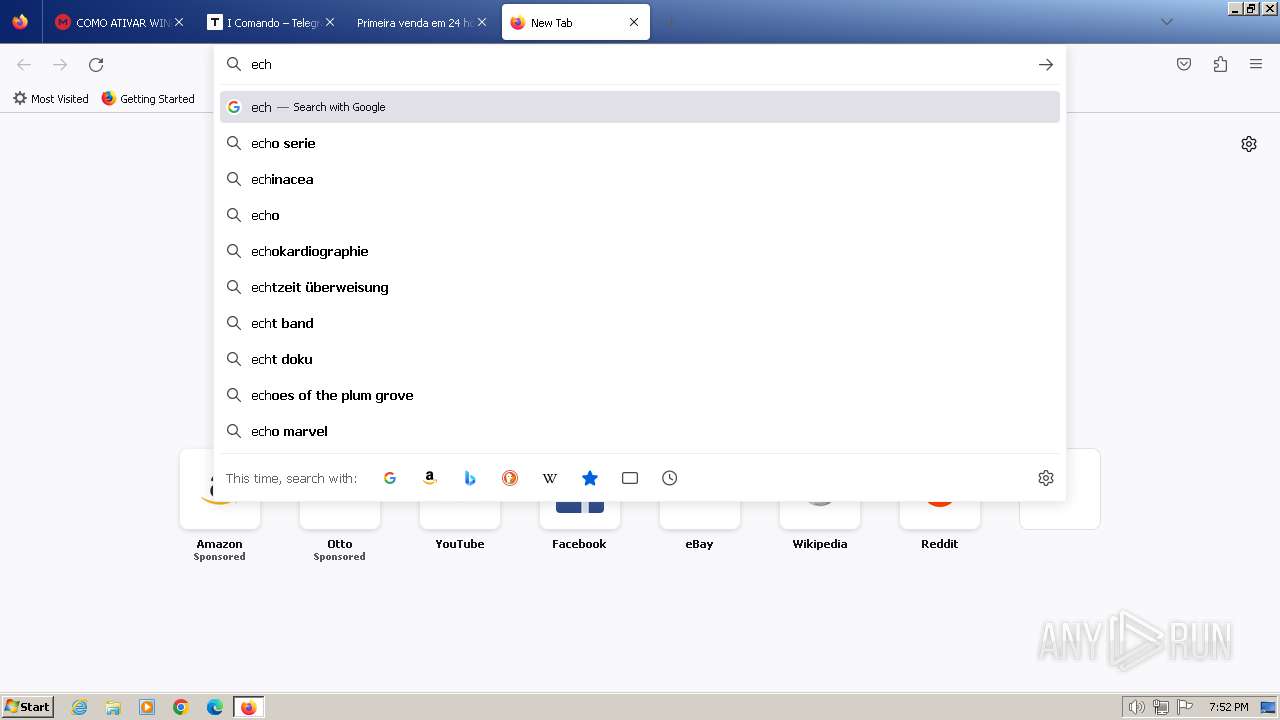Open Save to Pocket icon
This screenshot has width=1280, height=720.
(1184, 64)
